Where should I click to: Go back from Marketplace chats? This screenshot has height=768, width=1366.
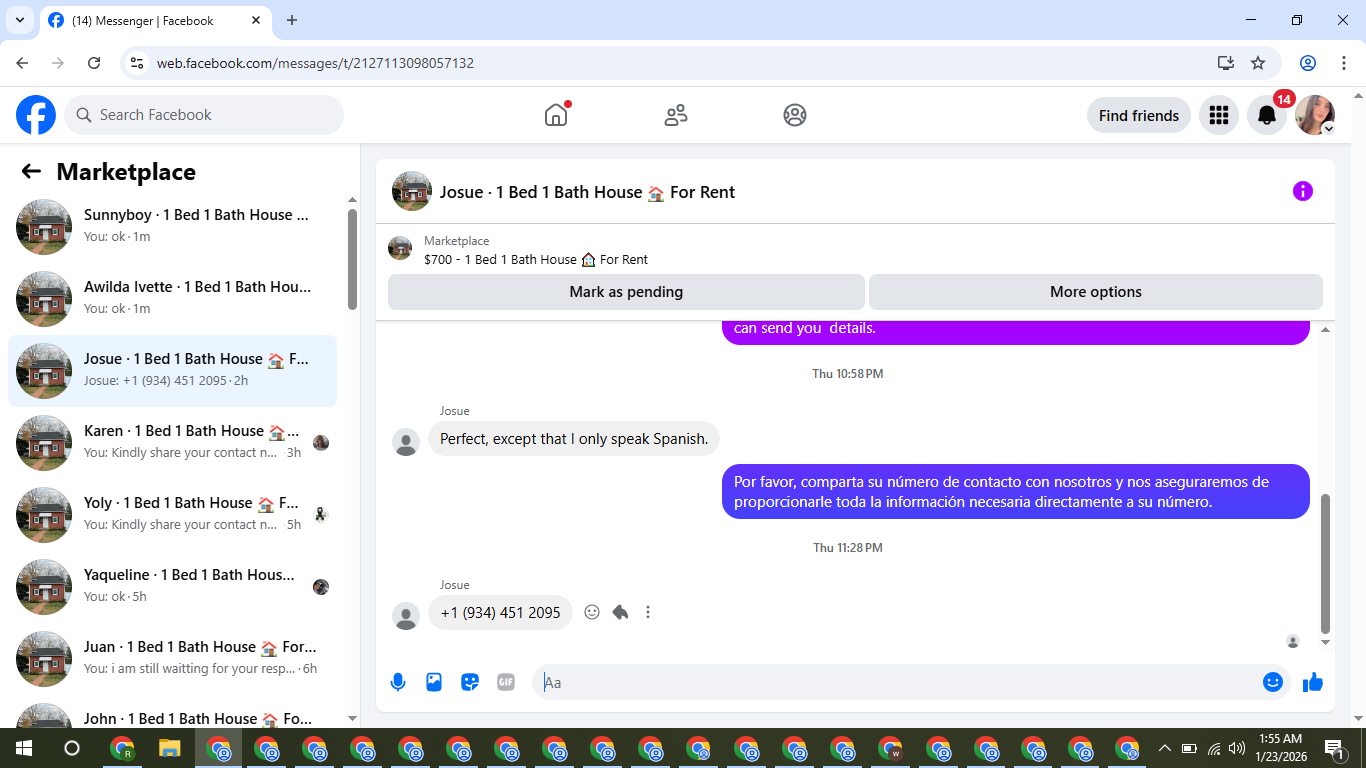(31, 172)
